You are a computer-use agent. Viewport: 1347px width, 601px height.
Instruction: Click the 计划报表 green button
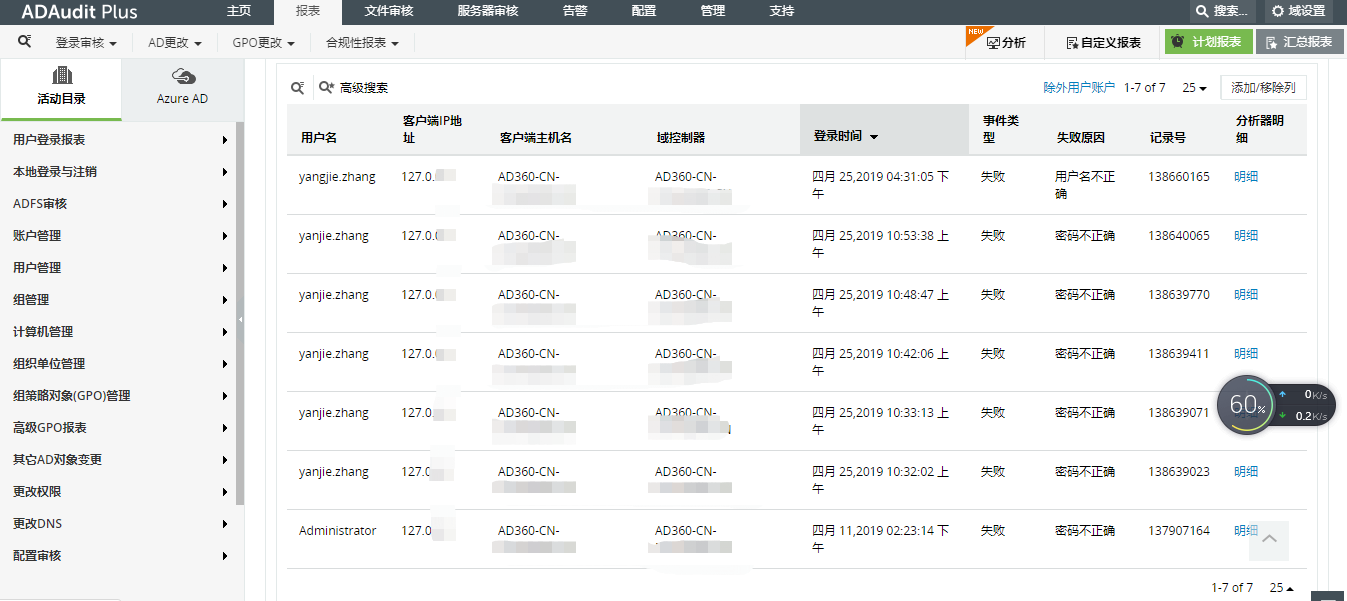1207,42
